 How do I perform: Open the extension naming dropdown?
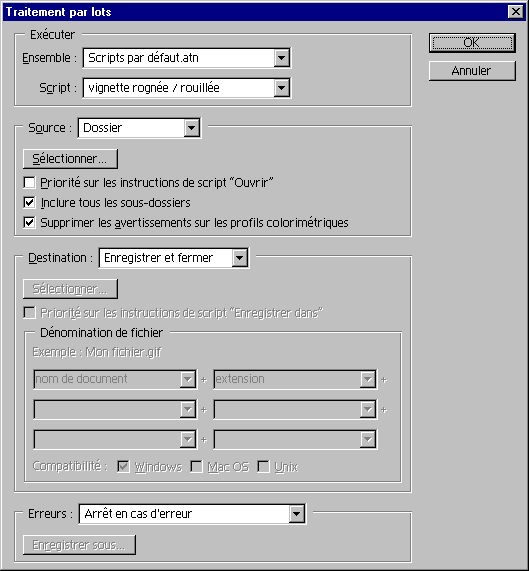coord(368,379)
